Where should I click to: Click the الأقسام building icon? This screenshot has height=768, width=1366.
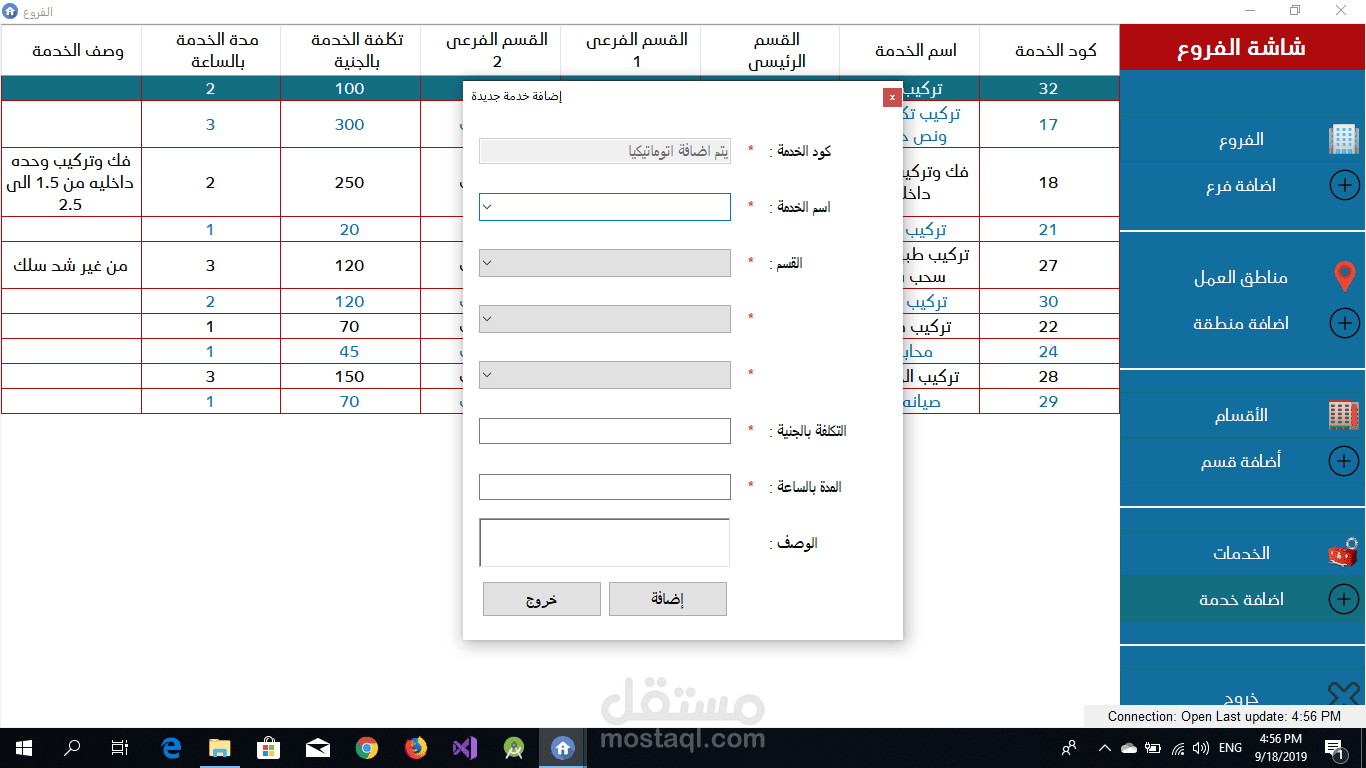click(1343, 415)
